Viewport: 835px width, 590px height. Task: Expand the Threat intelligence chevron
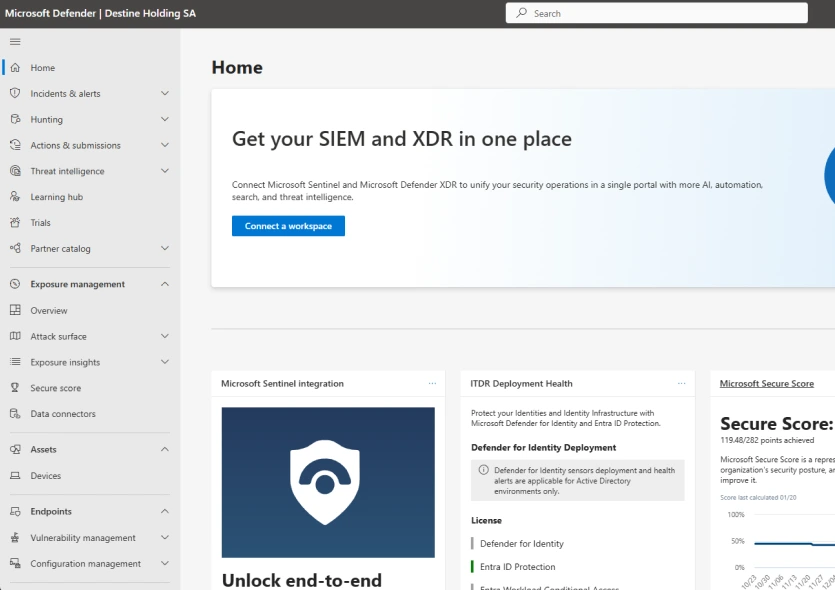(165, 171)
